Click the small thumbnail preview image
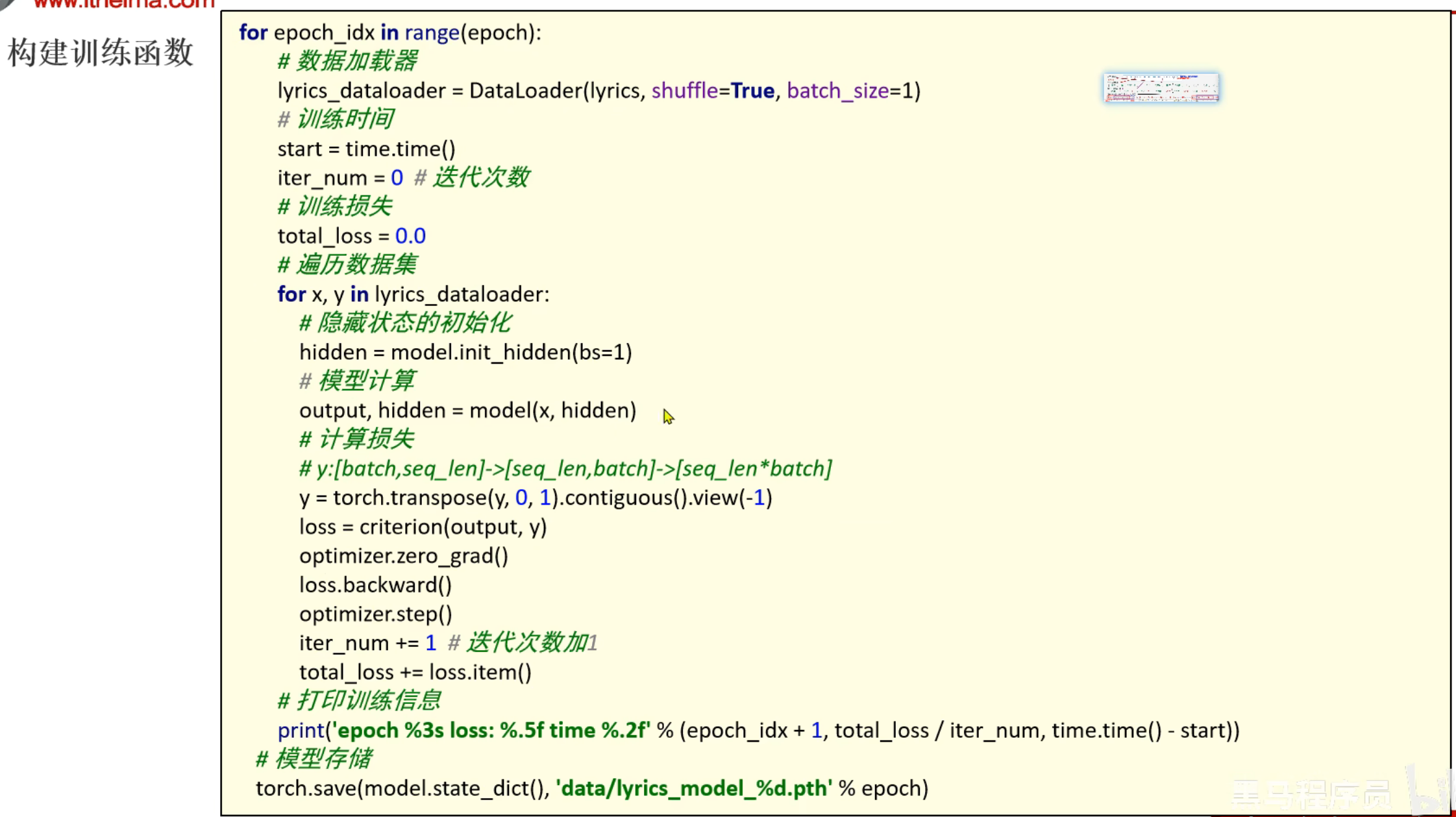The height and width of the screenshot is (817, 1456). pos(1161,88)
